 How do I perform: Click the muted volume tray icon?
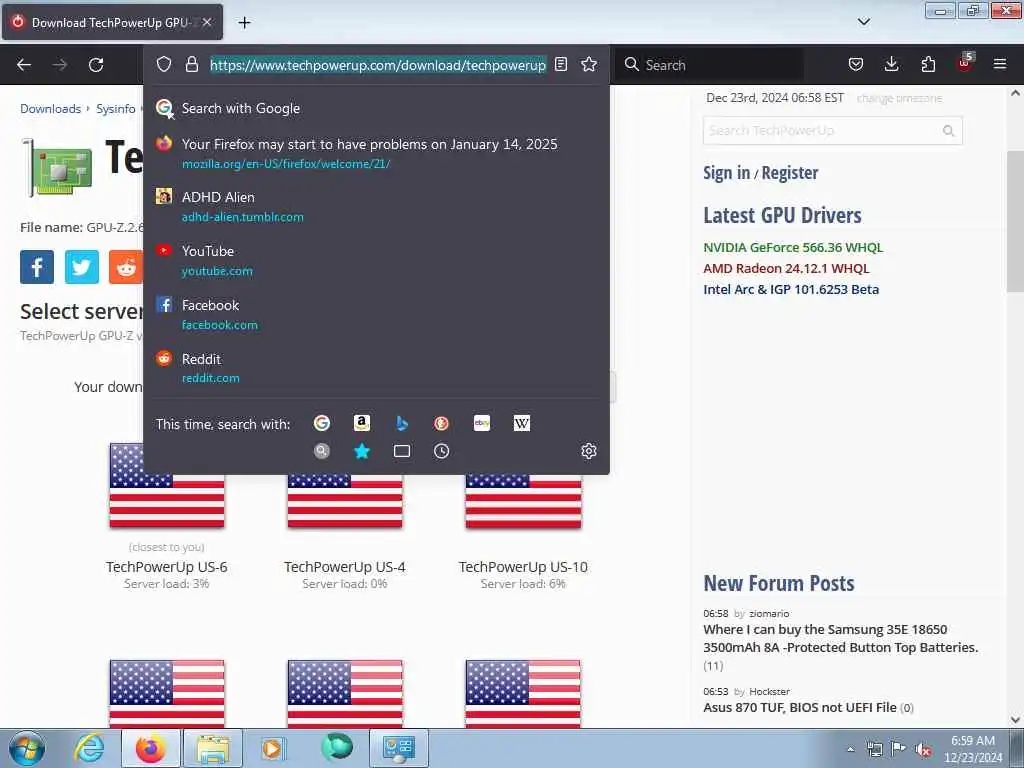coord(923,749)
